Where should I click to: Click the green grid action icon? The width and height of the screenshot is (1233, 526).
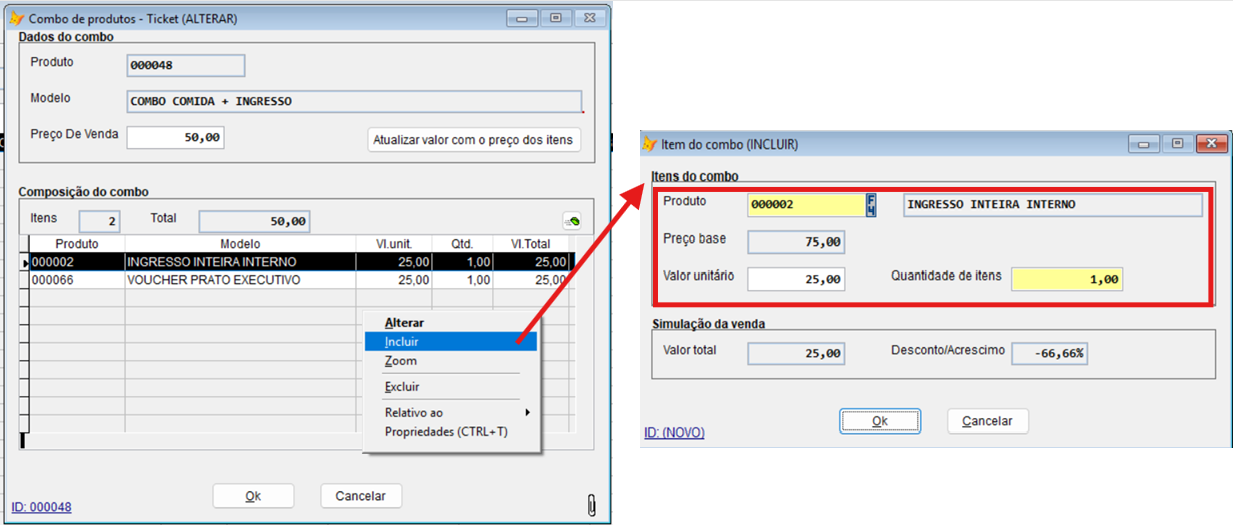tap(572, 221)
